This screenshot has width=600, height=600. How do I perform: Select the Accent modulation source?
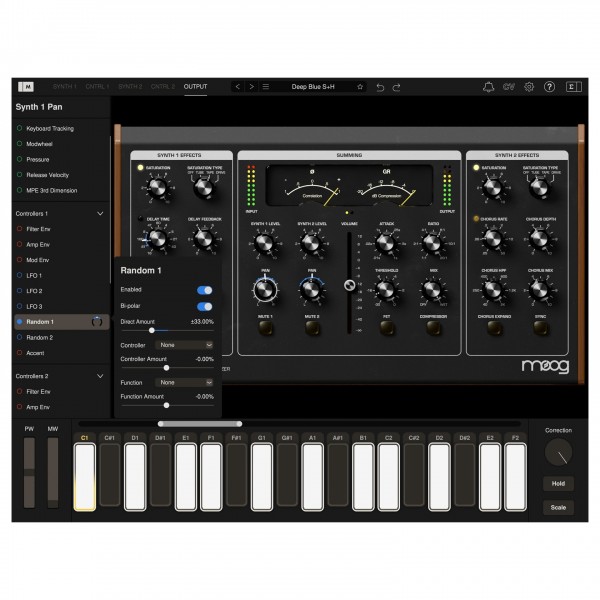pyautogui.click(x=61, y=353)
